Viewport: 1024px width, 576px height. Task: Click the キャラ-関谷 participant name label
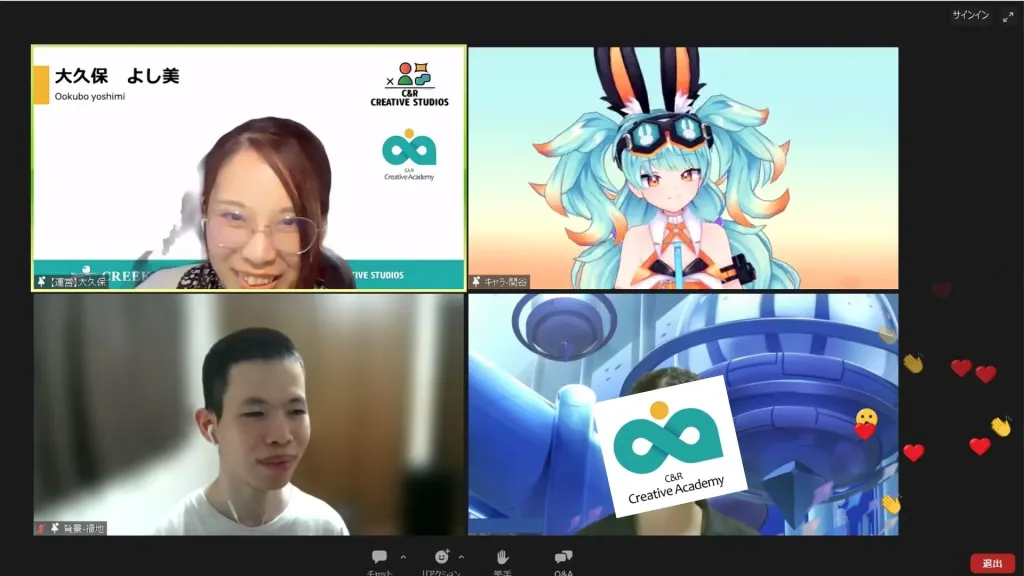(506, 282)
